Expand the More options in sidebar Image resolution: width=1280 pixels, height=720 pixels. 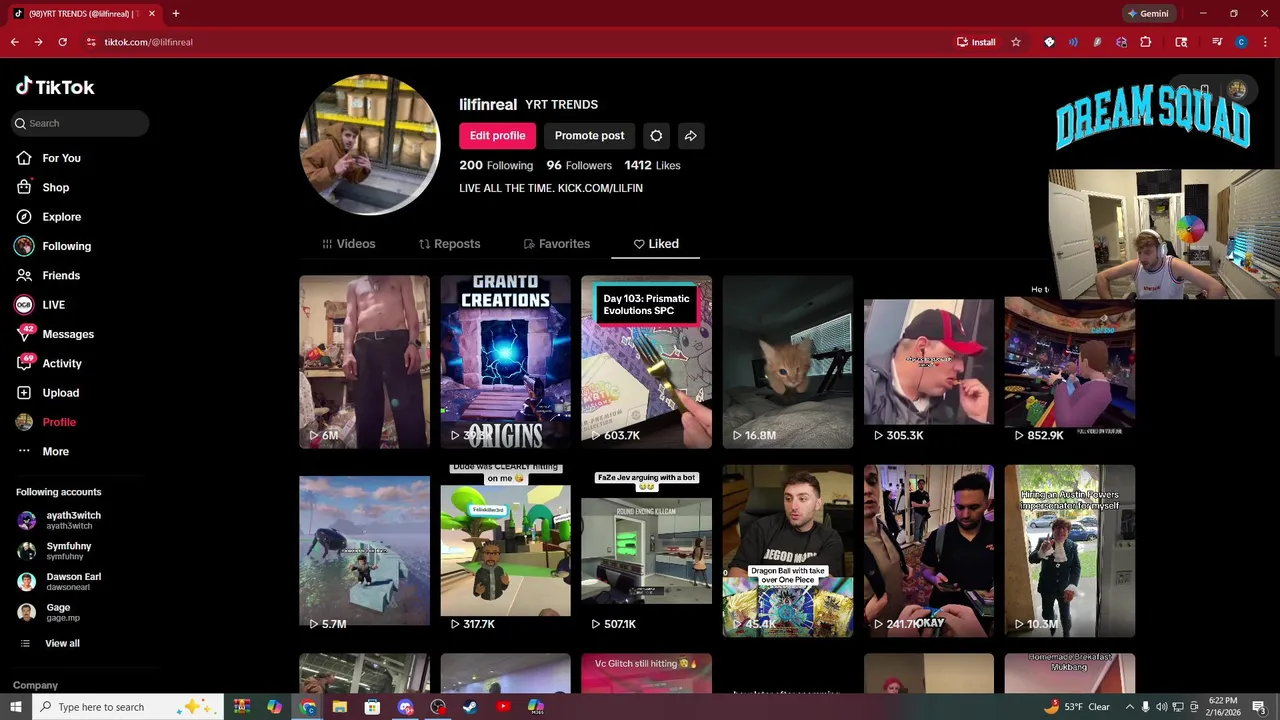click(55, 451)
